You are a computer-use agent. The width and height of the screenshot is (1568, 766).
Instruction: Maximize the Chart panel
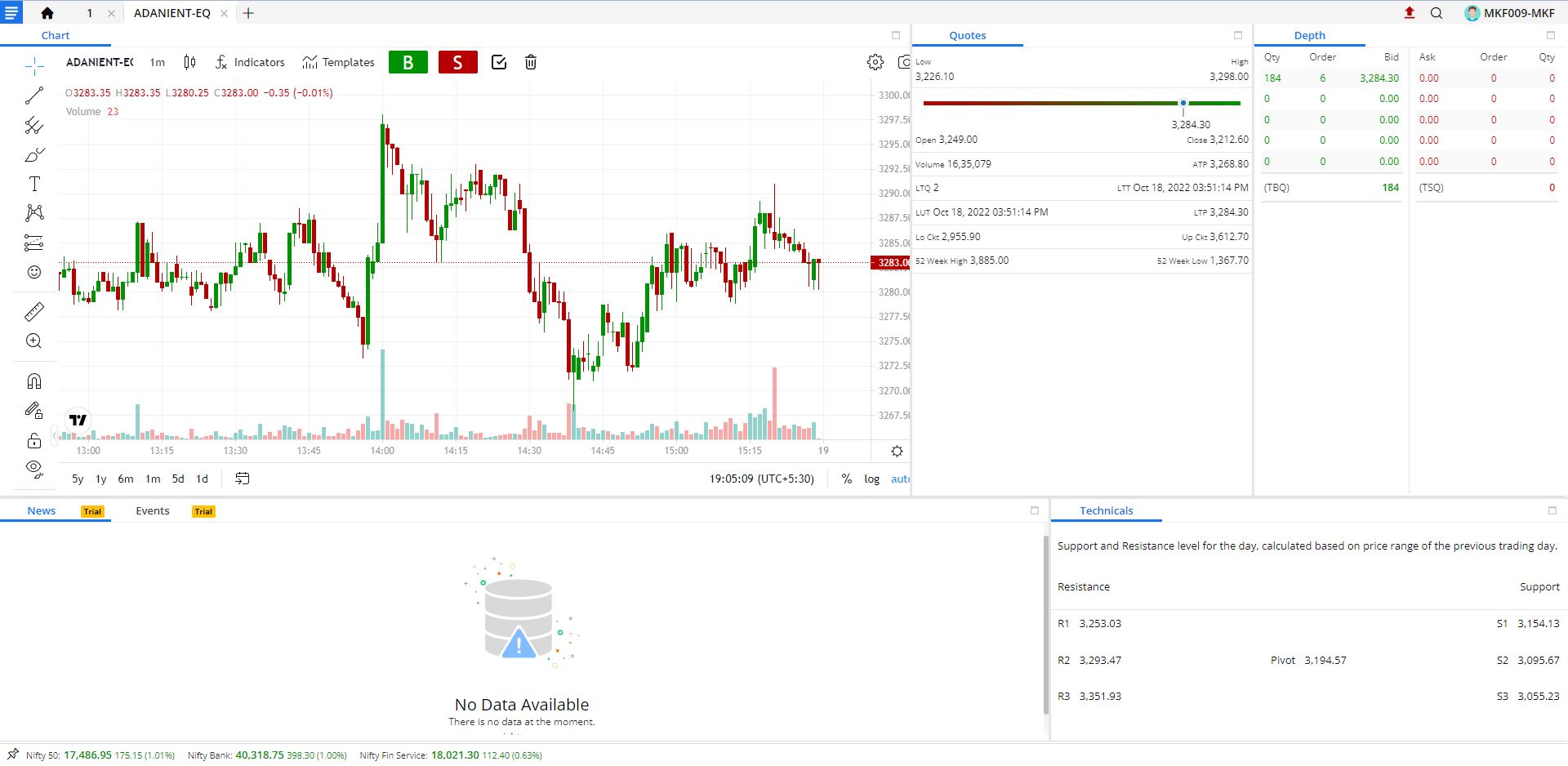896,35
